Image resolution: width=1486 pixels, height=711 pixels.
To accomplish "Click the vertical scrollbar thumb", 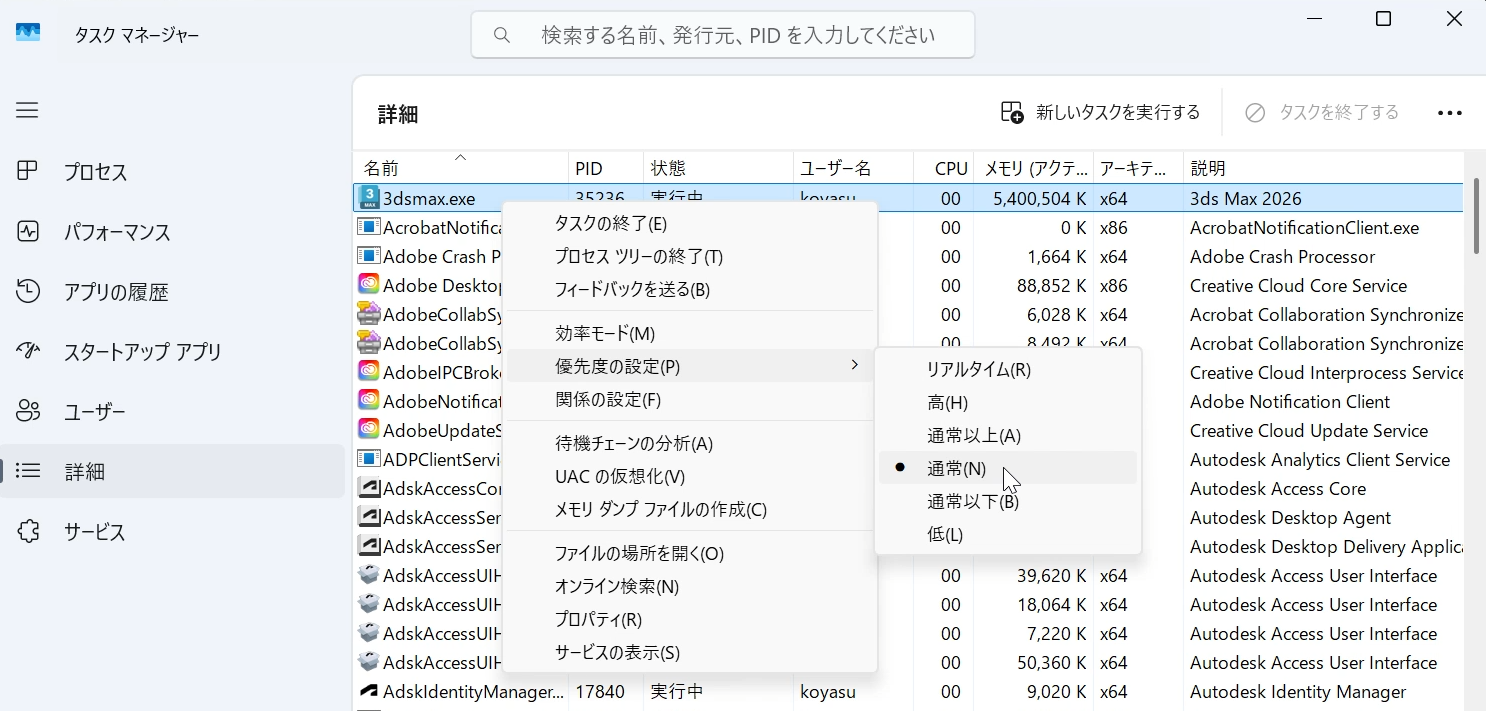I will (x=1476, y=216).
